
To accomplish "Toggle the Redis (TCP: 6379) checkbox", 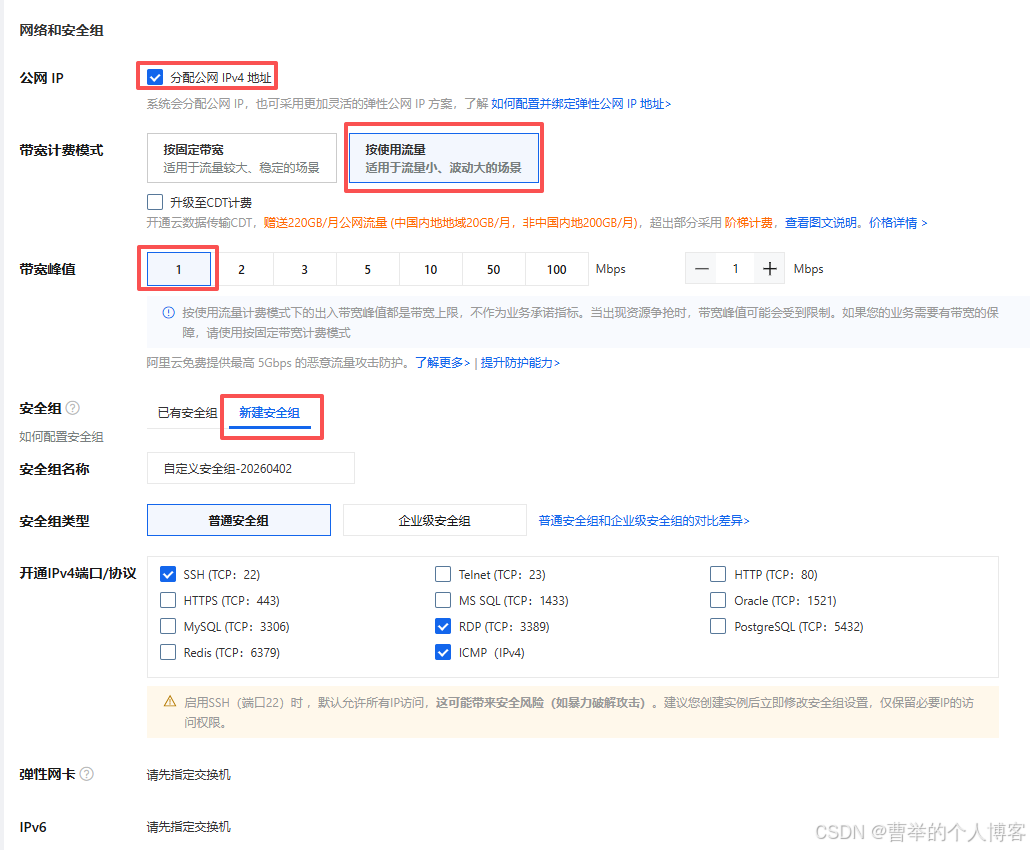I will [168, 652].
